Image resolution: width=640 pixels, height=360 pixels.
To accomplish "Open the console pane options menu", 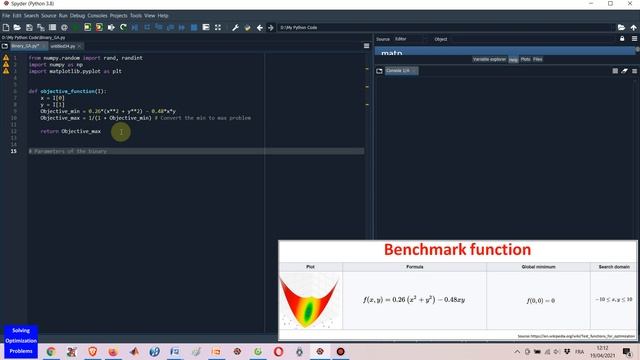I will tap(634, 71).
